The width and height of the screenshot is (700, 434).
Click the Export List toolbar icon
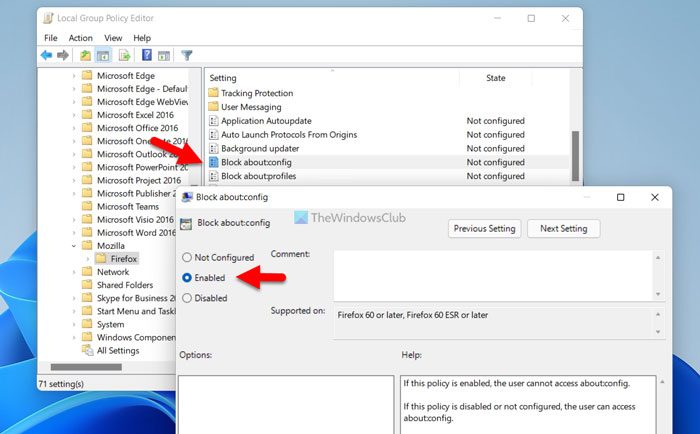pyautogui.click(x=125, y=55)
